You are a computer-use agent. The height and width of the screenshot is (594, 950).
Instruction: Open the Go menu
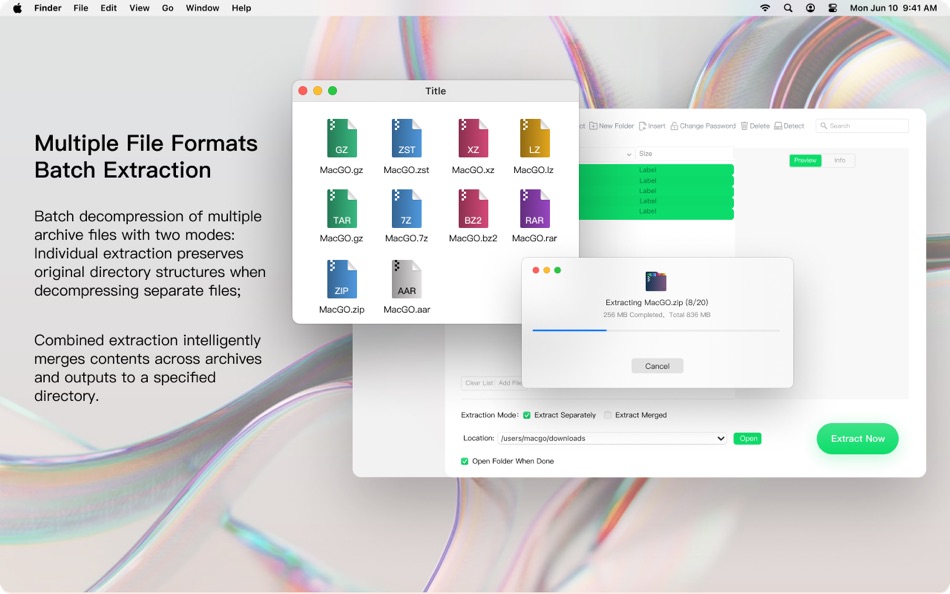(x=168, y=8)
